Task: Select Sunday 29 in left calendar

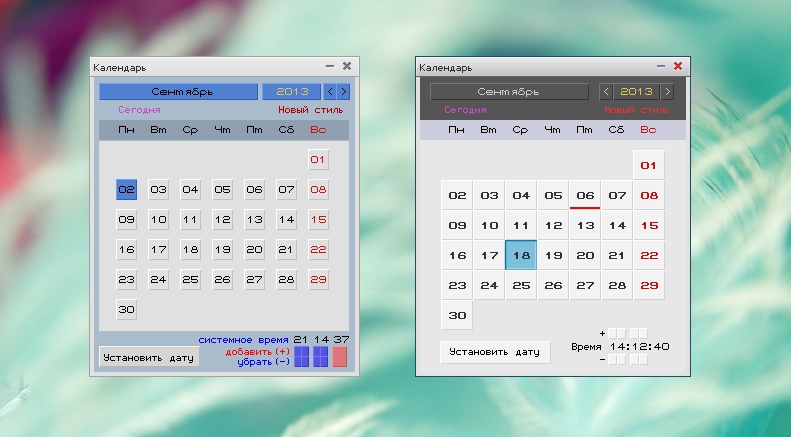Action: click(x=318, y=279)
